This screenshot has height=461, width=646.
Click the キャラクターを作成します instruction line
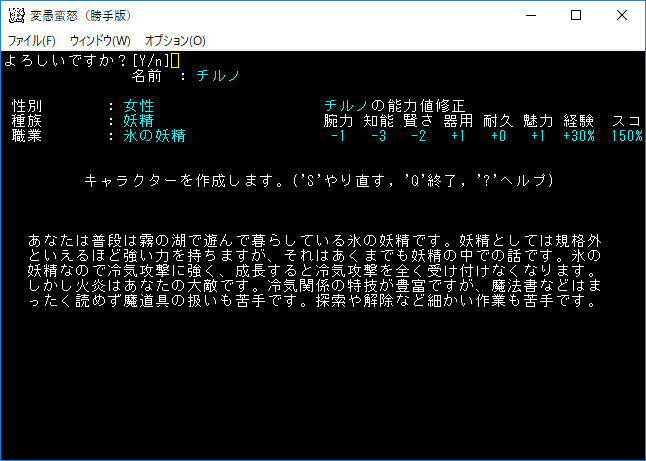[318, 180]
